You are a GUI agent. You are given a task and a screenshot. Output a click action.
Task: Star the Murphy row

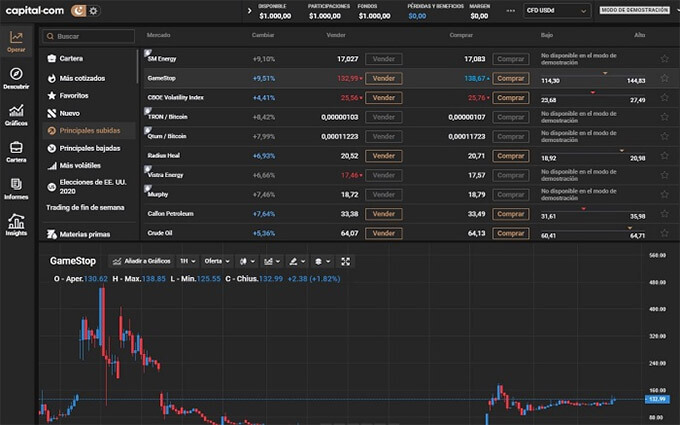664,194
